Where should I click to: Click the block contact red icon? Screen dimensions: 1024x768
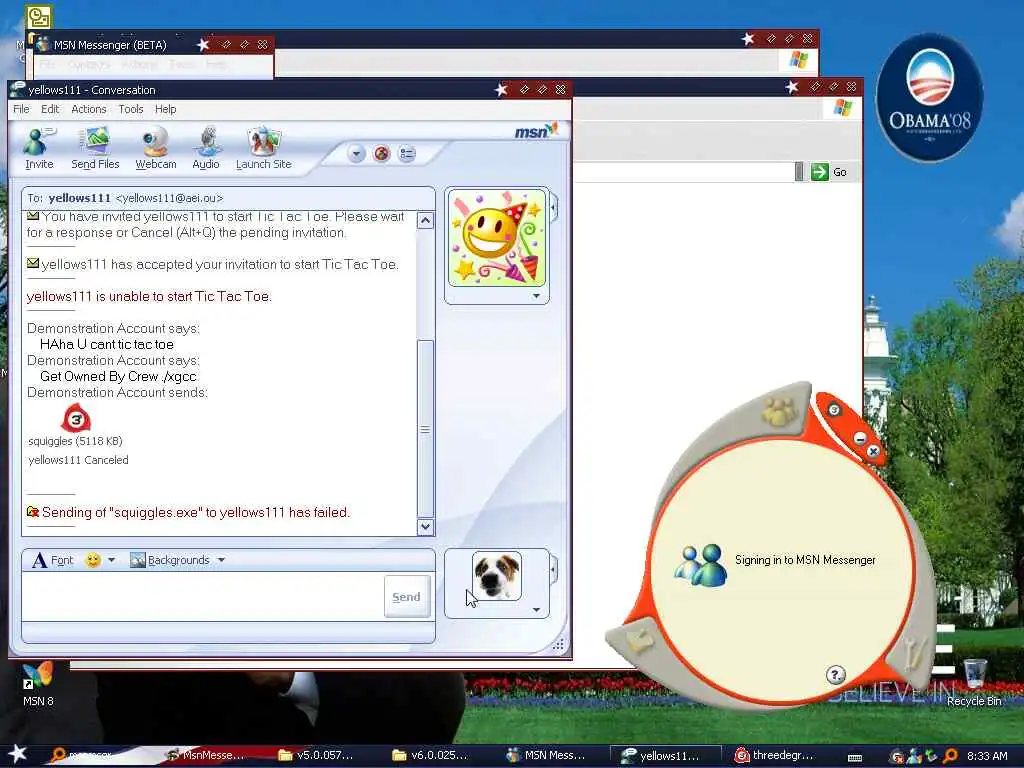tap(381, 154)
